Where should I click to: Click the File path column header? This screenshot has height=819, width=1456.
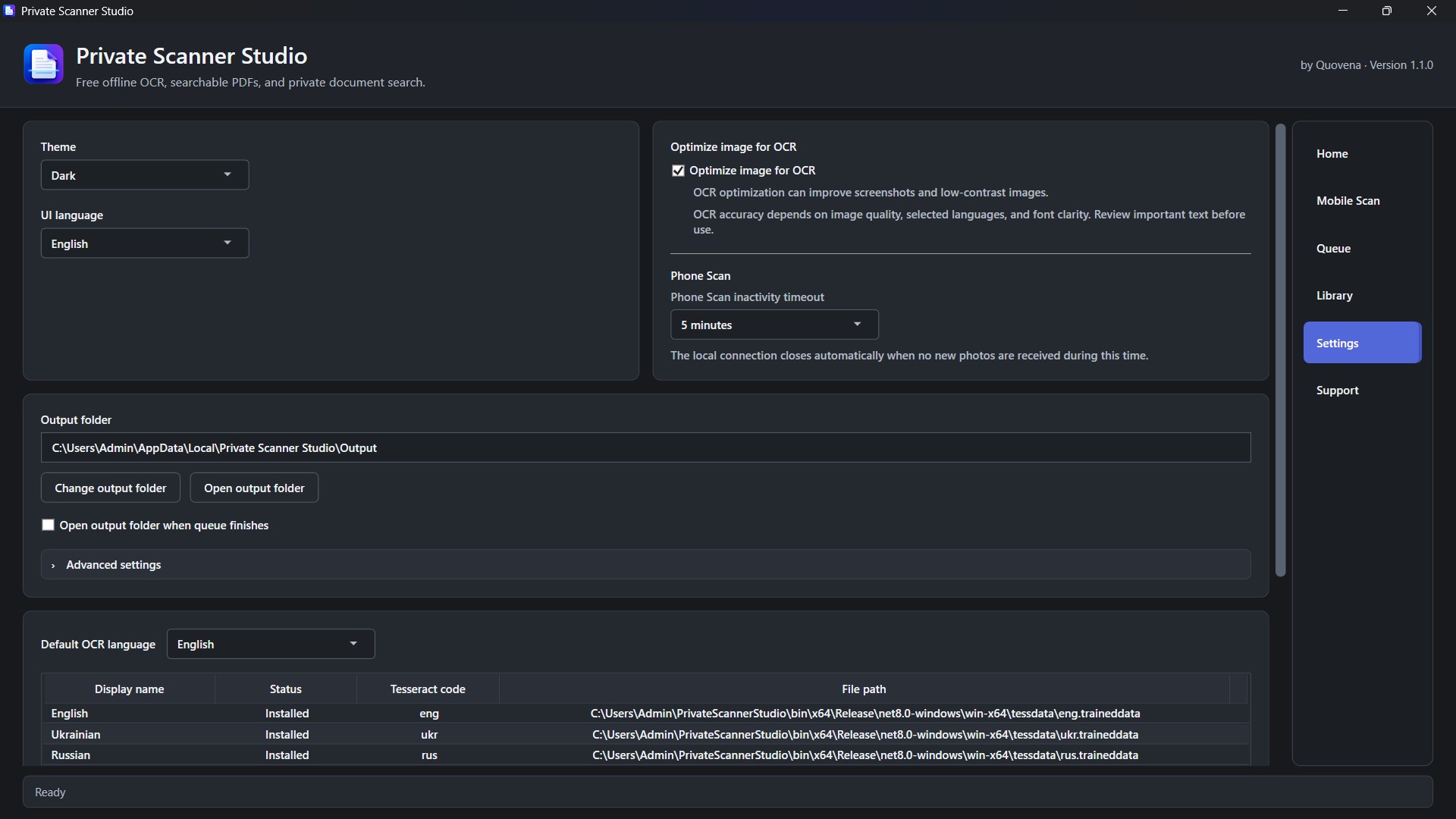tap(864, 689)
